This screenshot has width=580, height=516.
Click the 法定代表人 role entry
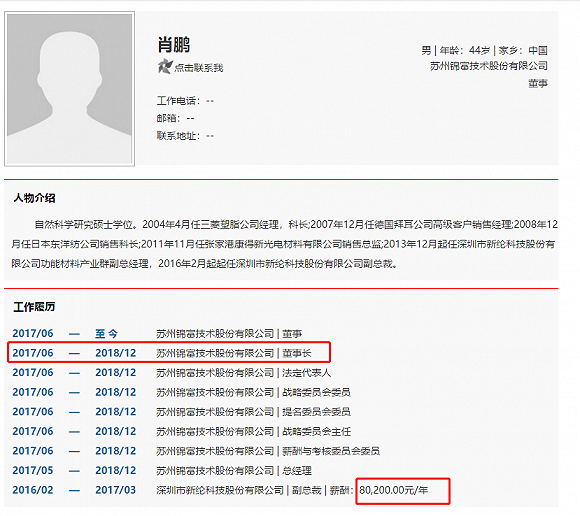pos(307,373)
